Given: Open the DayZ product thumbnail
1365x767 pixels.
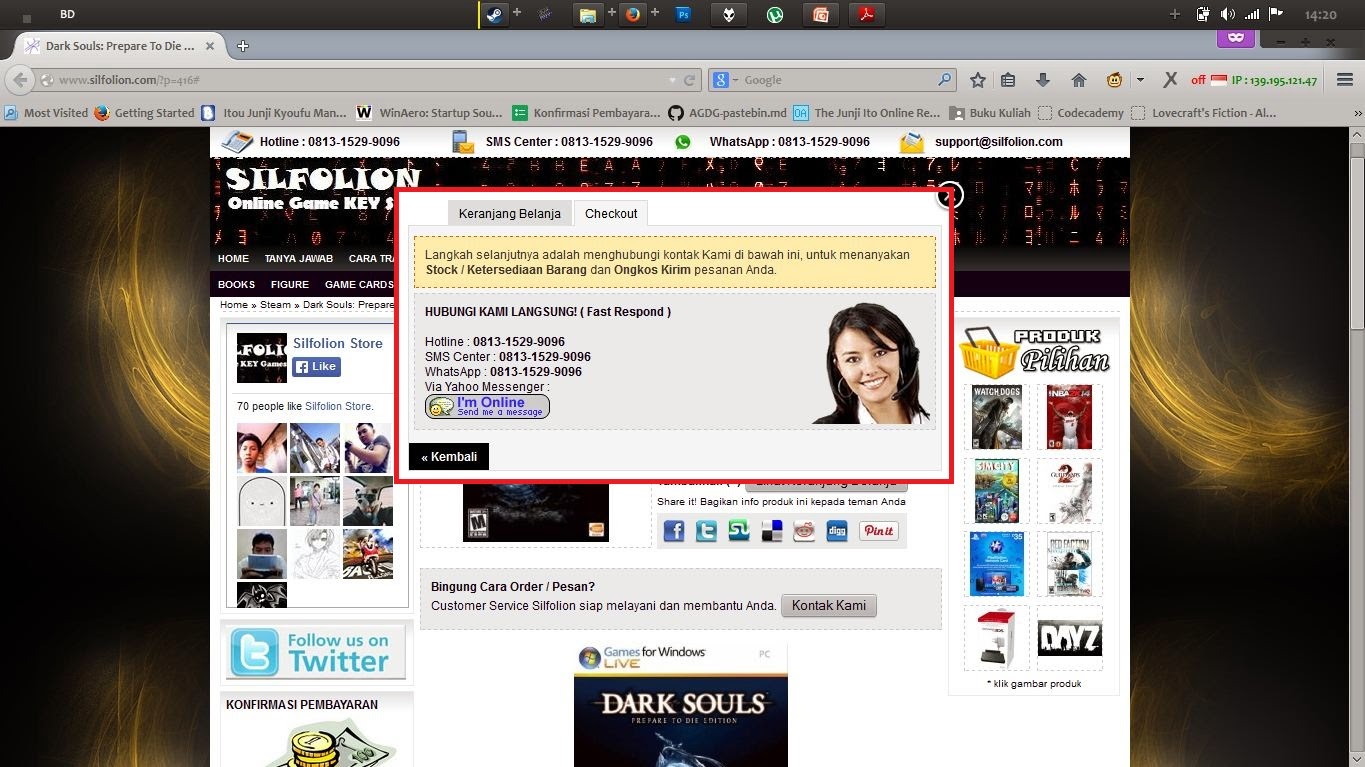Looking at the screenshot, I should [1069, 638].
